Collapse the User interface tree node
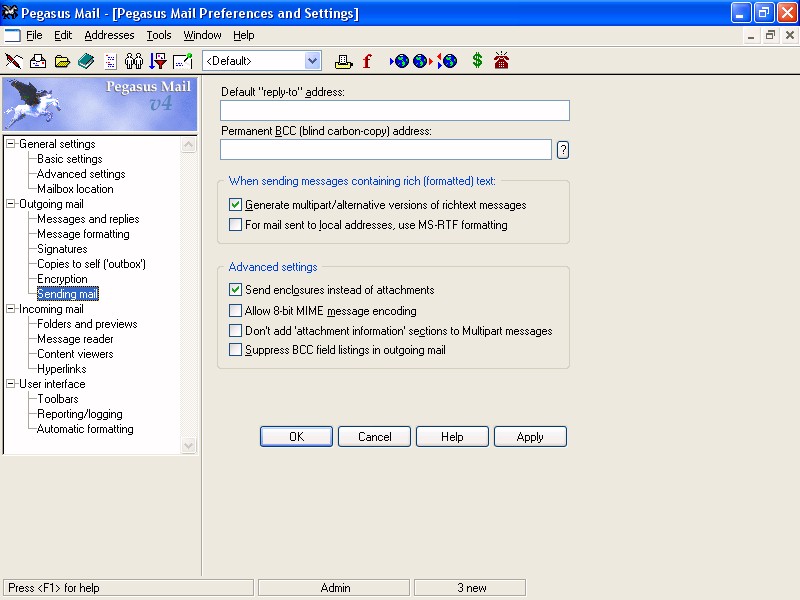 [11, 384]
